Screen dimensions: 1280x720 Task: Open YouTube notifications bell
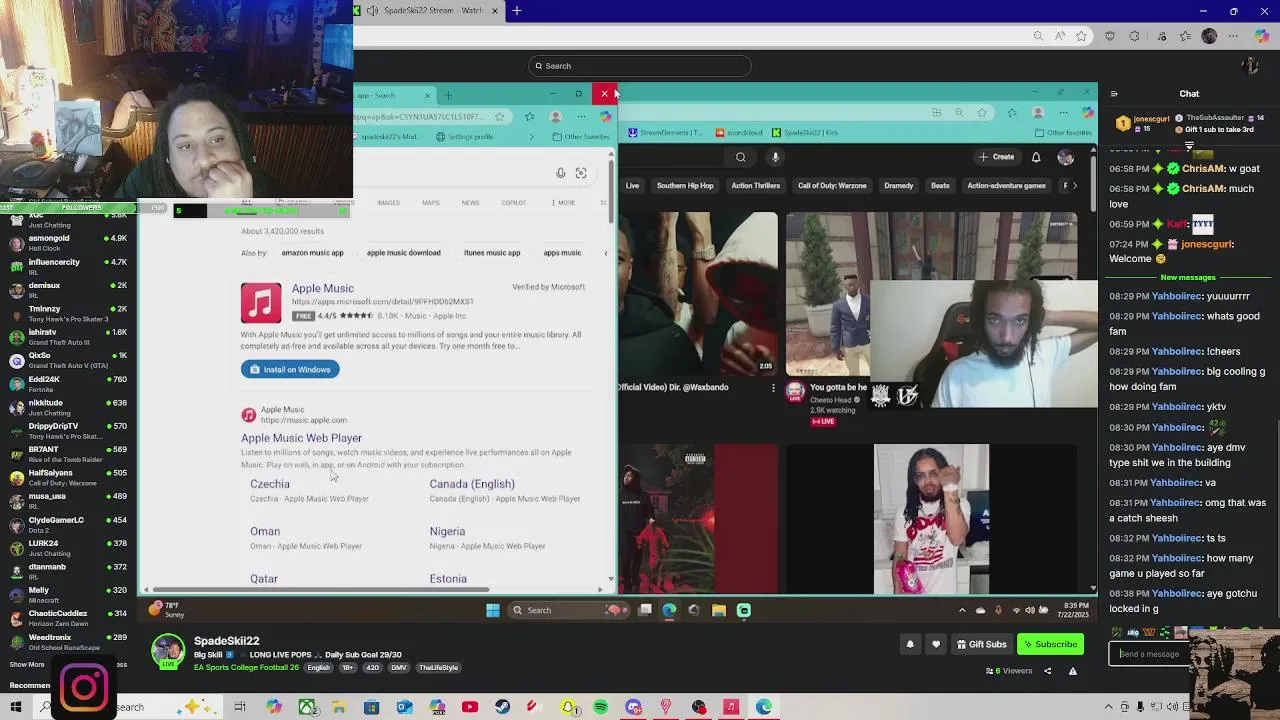1036,157
